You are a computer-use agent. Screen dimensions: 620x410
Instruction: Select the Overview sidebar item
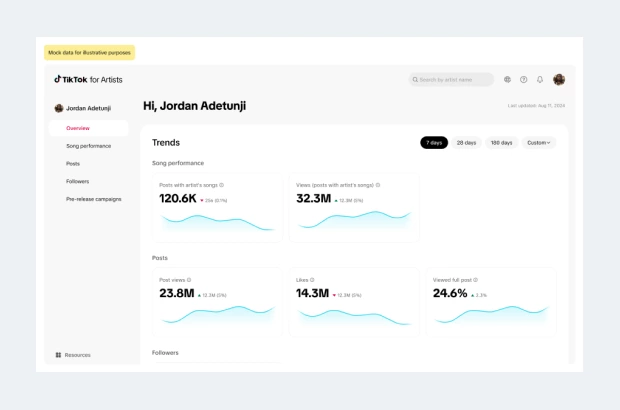point(89,128)
